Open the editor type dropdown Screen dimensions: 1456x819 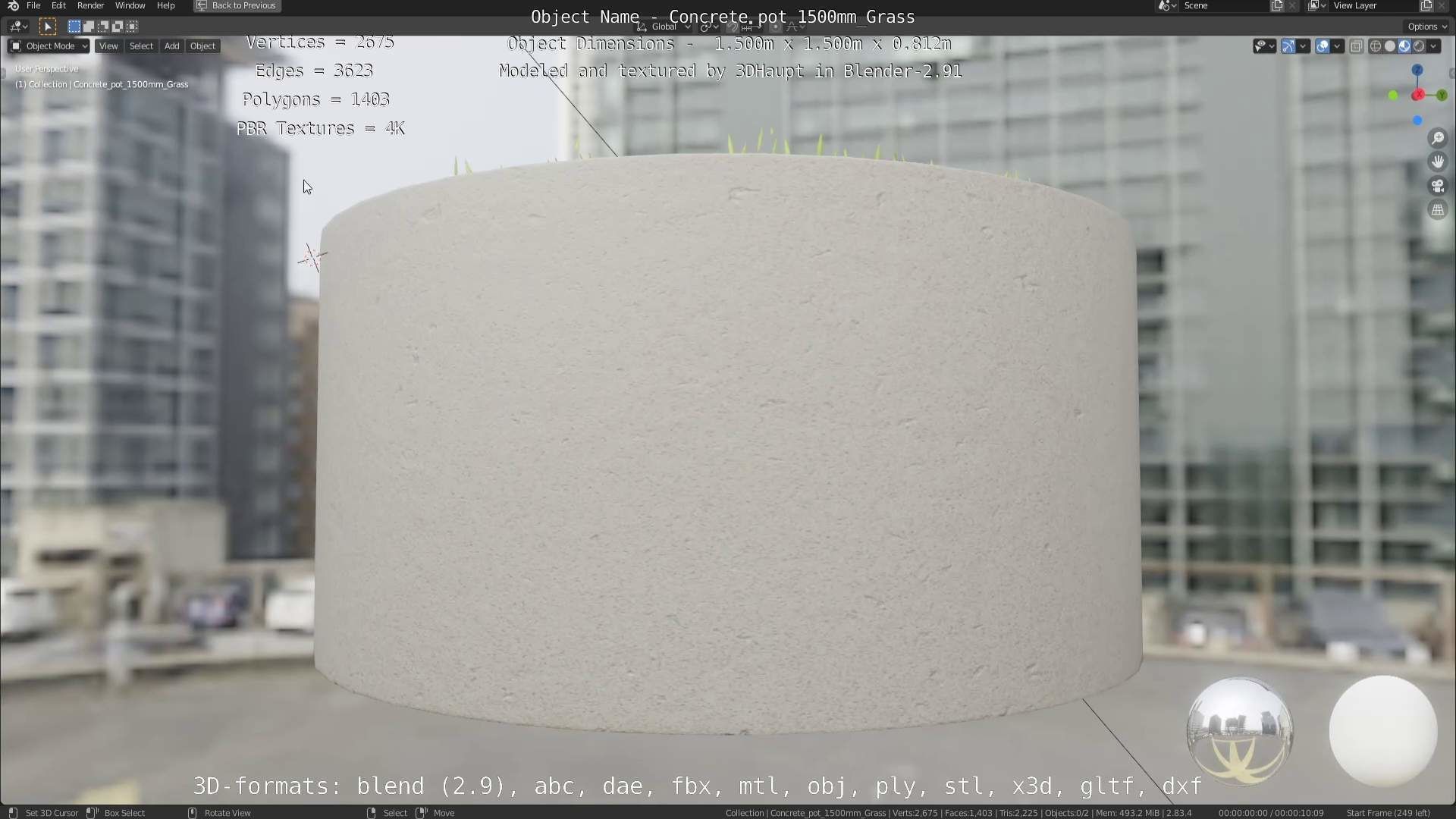pos(18,27)
